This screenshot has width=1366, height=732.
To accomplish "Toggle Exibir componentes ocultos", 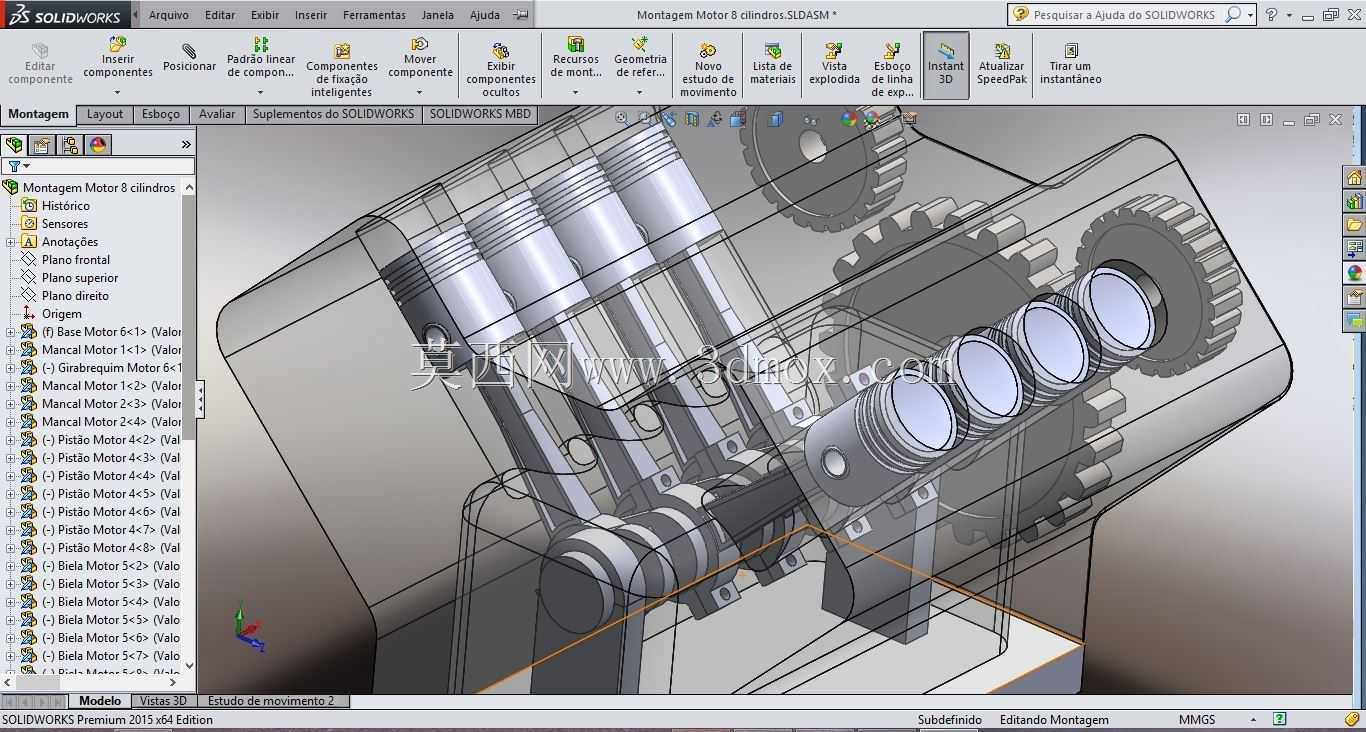I will point(501,70).
